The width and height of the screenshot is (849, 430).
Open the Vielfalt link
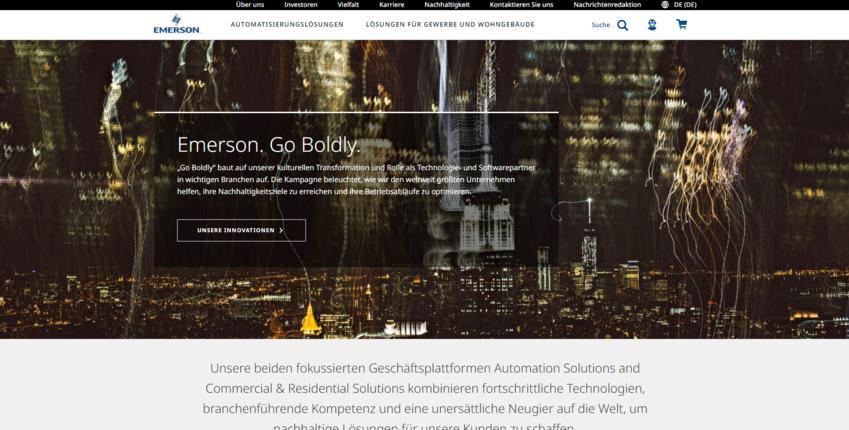[x=348, y=4]
